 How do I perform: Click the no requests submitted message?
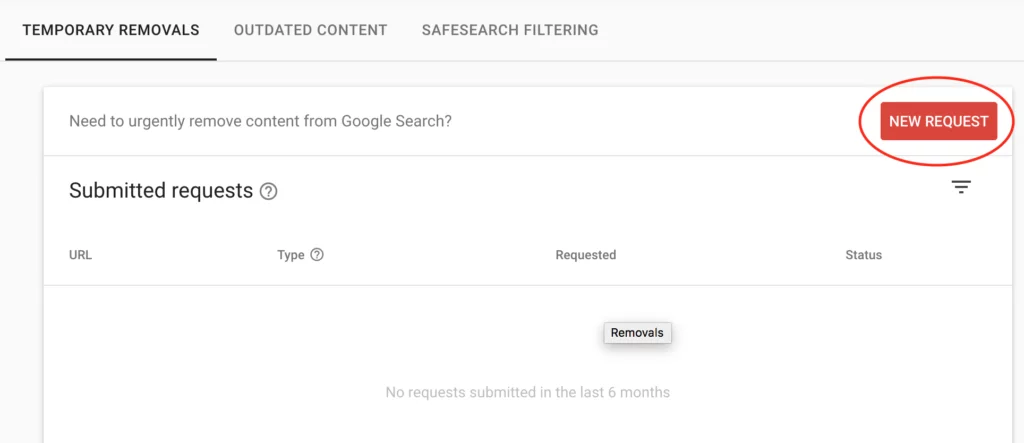(527, 392)
